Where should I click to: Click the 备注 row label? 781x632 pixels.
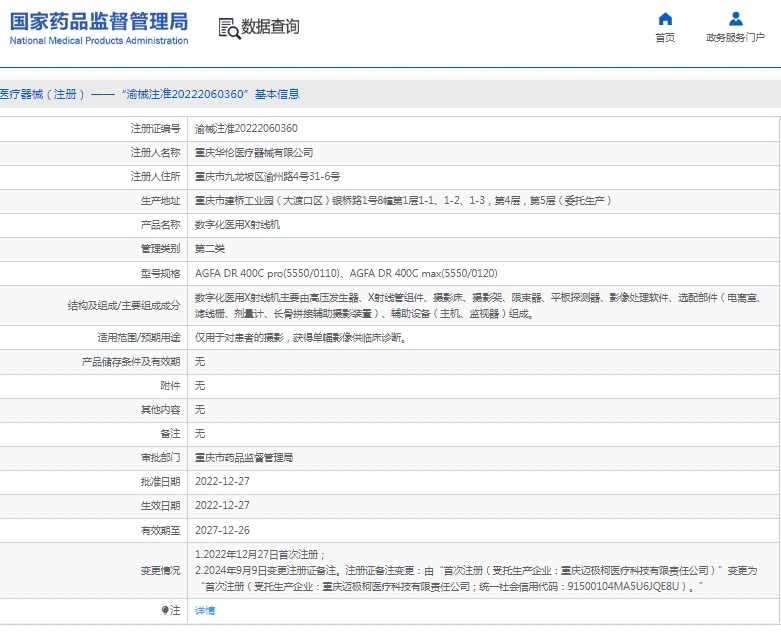(170, 434)
